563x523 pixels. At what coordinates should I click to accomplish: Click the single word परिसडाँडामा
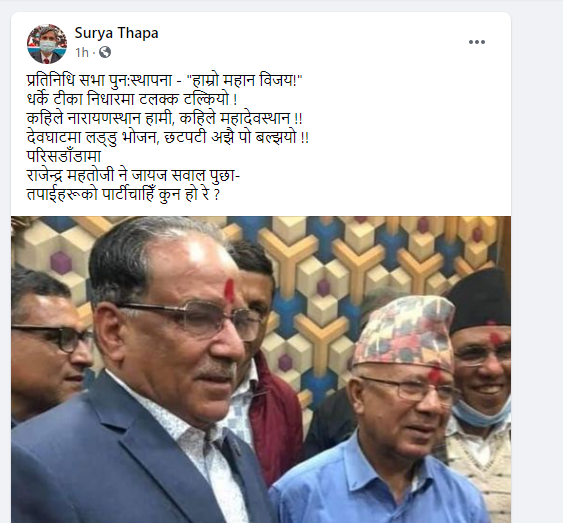click(x=64, y=156)
